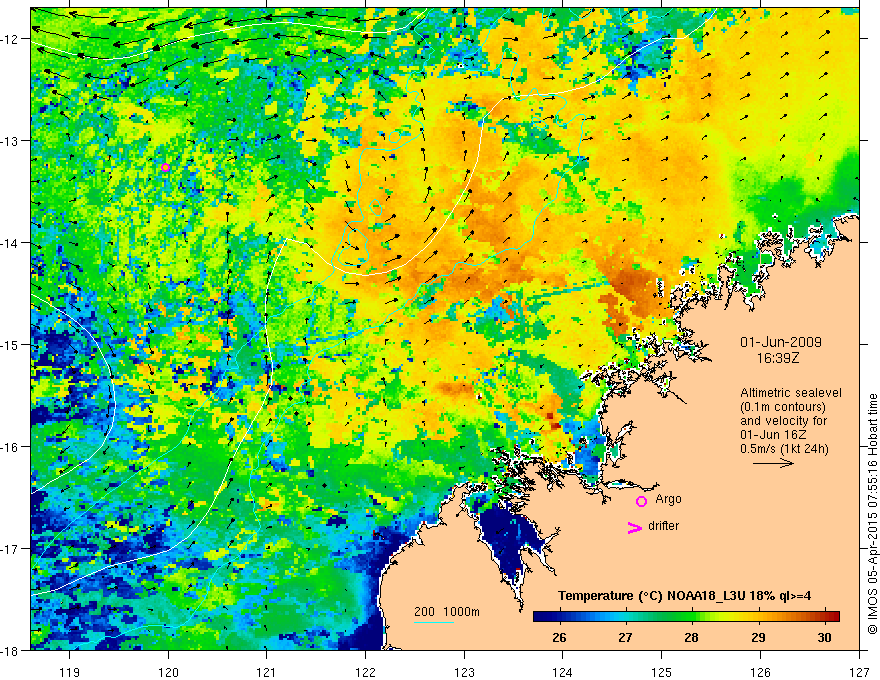Click the '122' longitude axis label
The height and width of the screenshot is (680, 880).
click(x=365, y=672)
